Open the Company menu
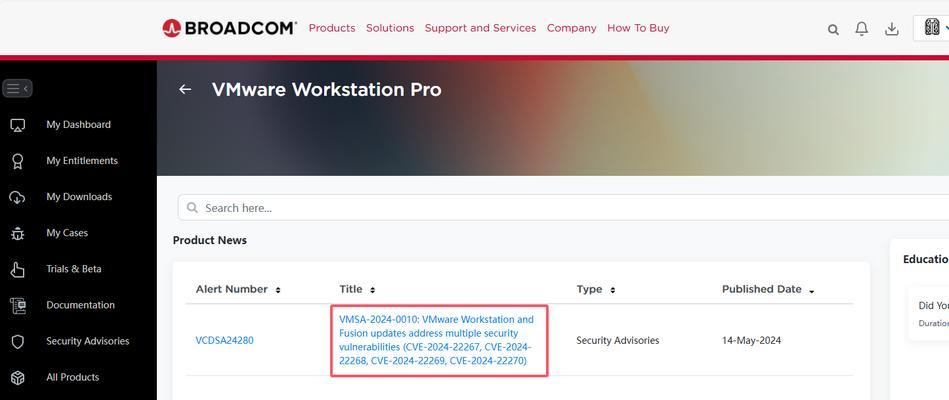The height and width of the screenshot is (400, 949). pos(571,28)
